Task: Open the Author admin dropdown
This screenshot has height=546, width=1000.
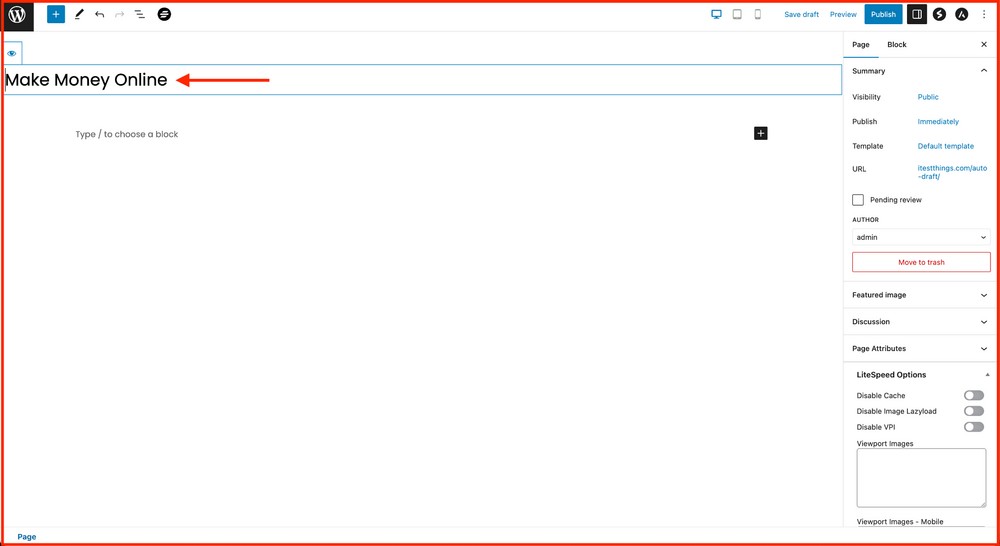Action: [x=921, y=237]
